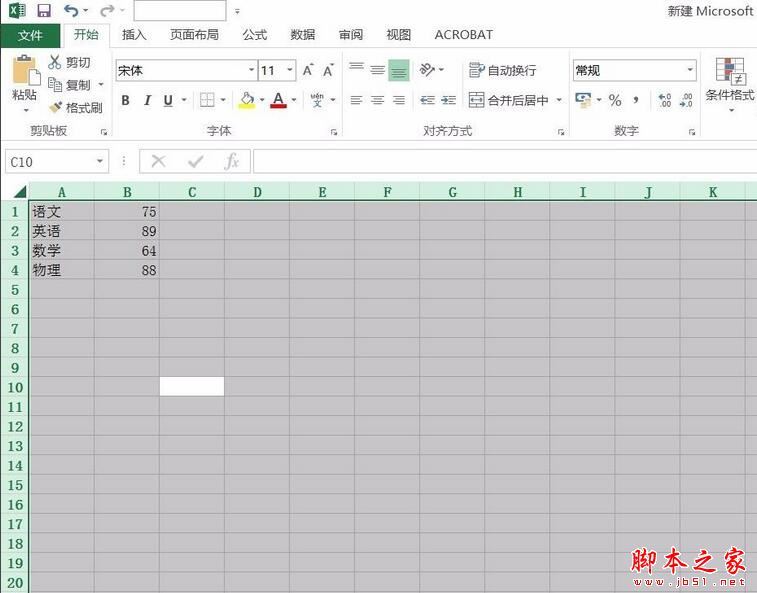This screenshot has height=593, width=757.
Task: Open the Name Box dropdown arrow
Action: point(100,161)
